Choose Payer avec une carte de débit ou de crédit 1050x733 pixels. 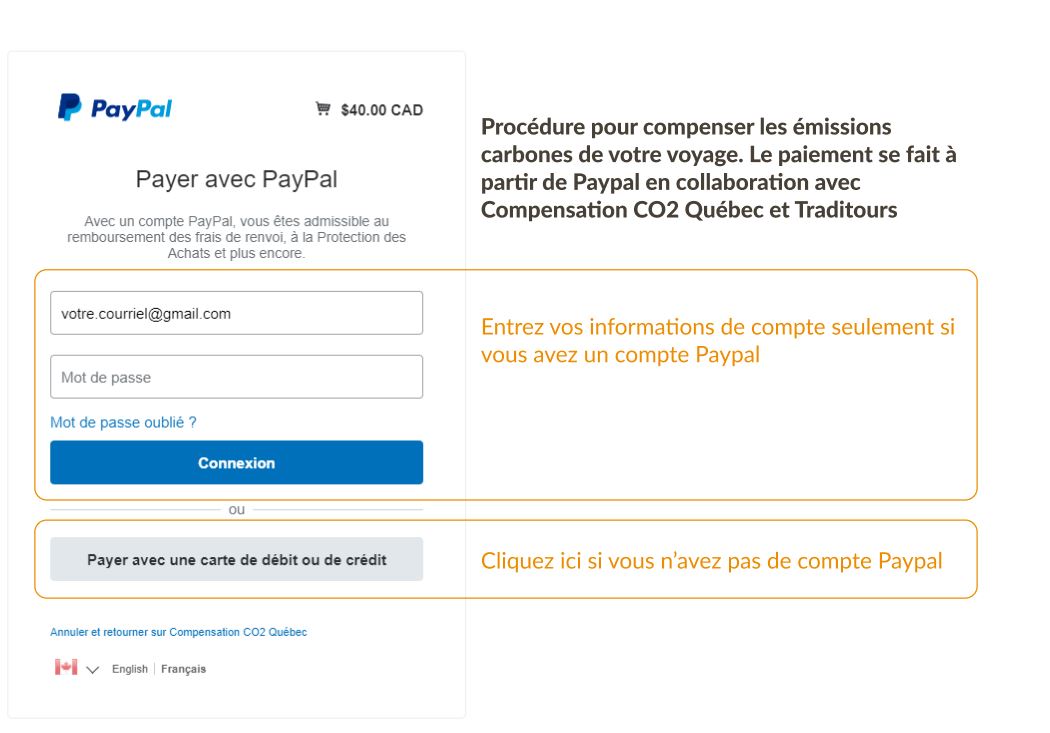[x=236, y=560]
